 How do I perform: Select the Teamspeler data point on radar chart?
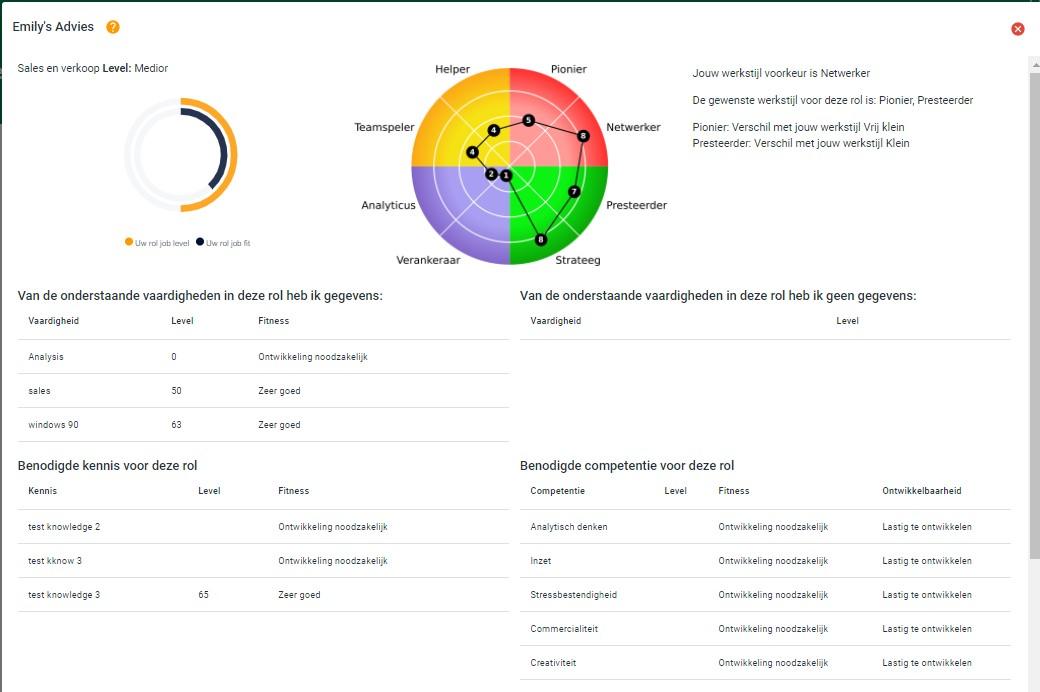click(472, 152)
